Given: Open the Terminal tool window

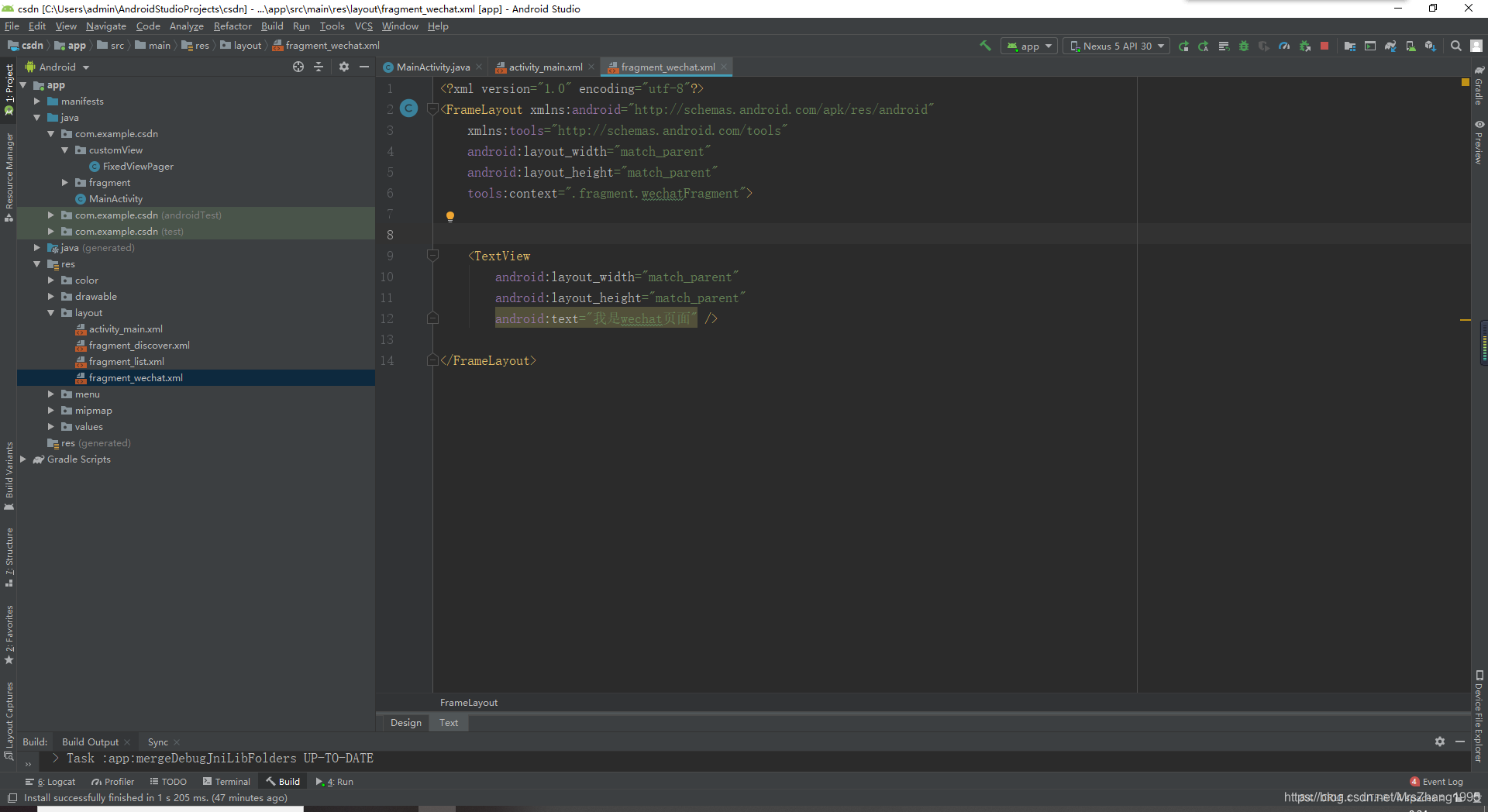Looking at the screenshot, I should coord(226,782).
